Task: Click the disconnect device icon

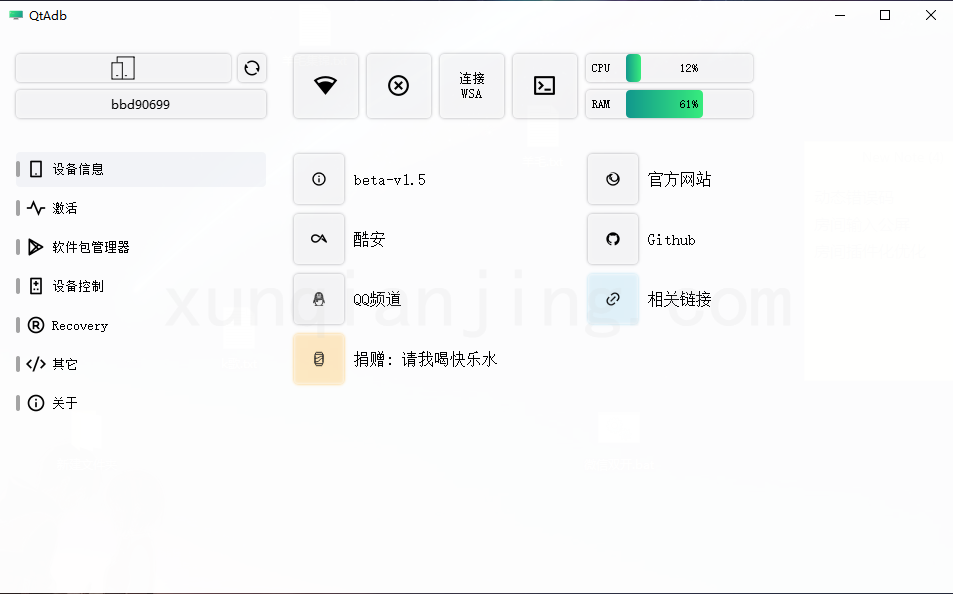Action: point(398,85)
